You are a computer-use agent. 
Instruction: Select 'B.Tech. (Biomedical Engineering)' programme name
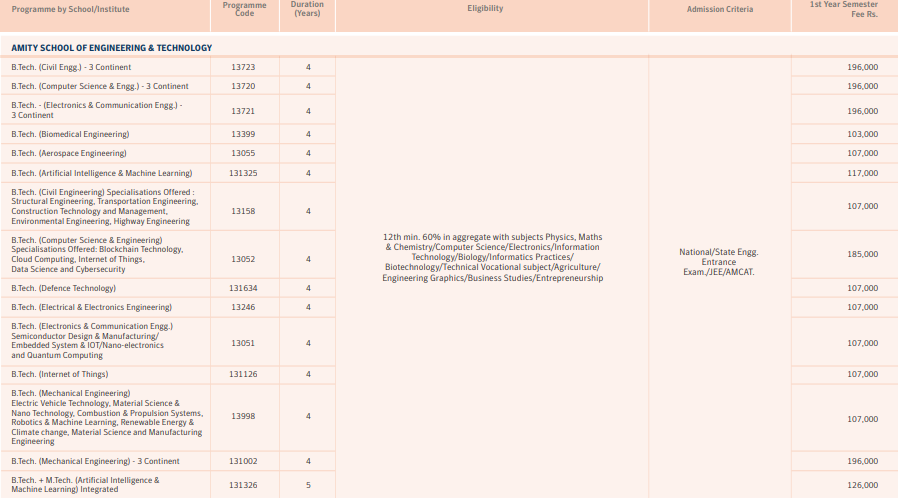(70, 134)
